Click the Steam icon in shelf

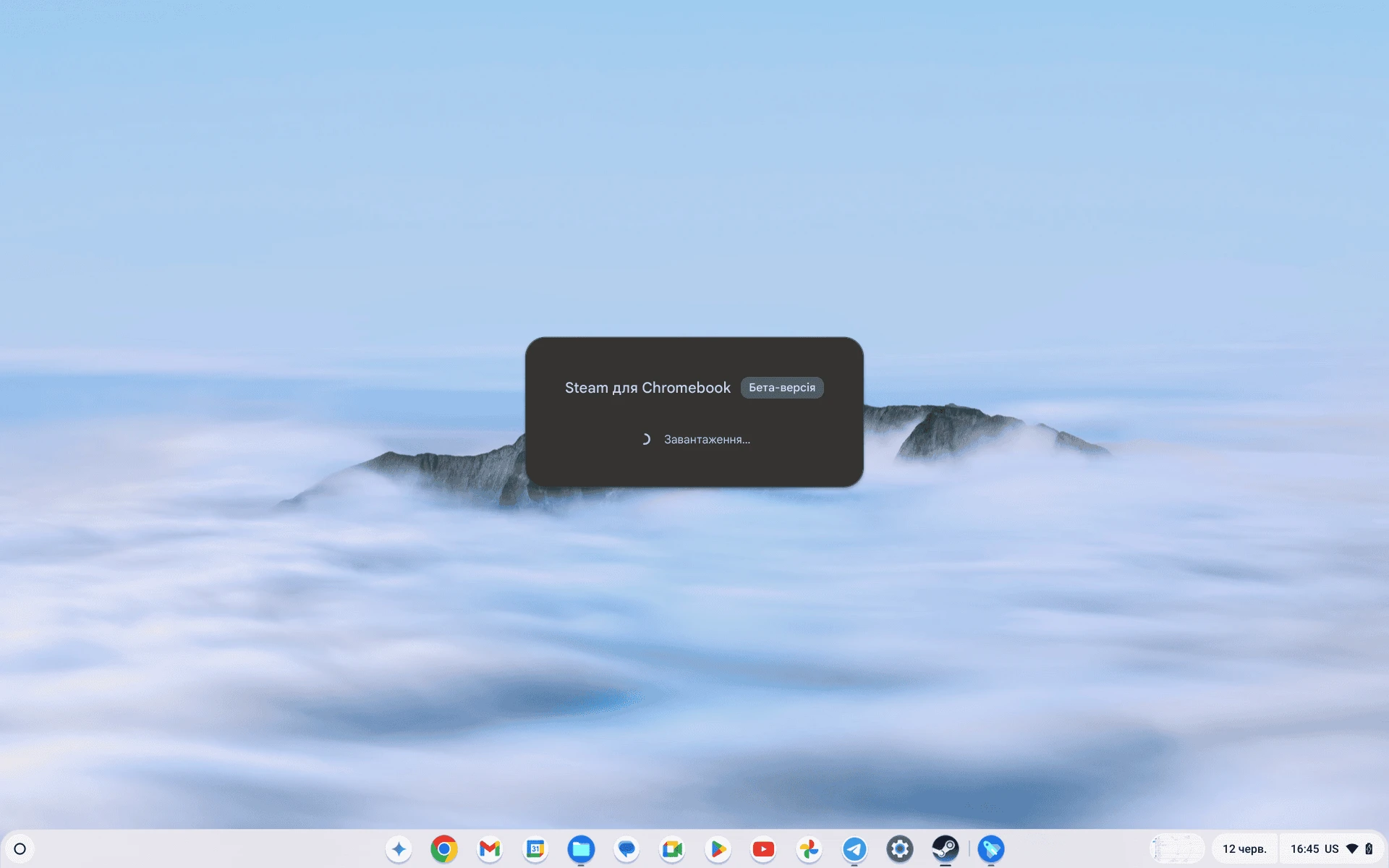pos(946,848)
